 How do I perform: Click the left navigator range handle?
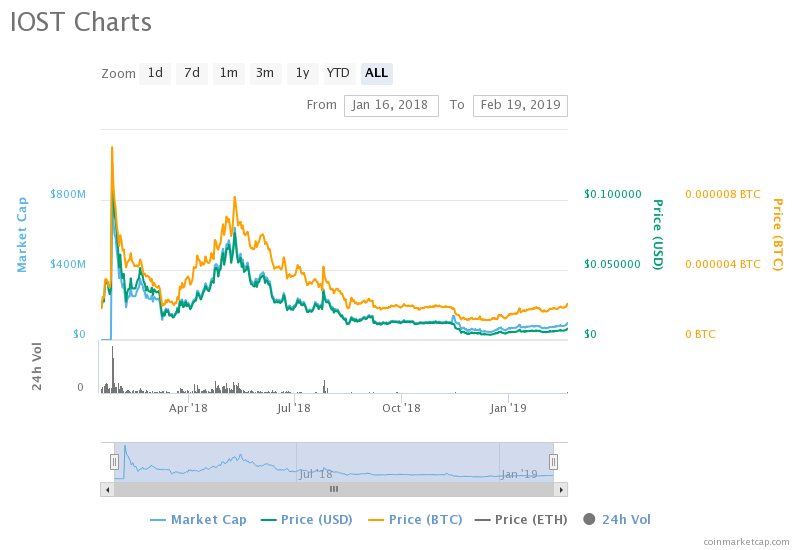[x=114, y=462]
